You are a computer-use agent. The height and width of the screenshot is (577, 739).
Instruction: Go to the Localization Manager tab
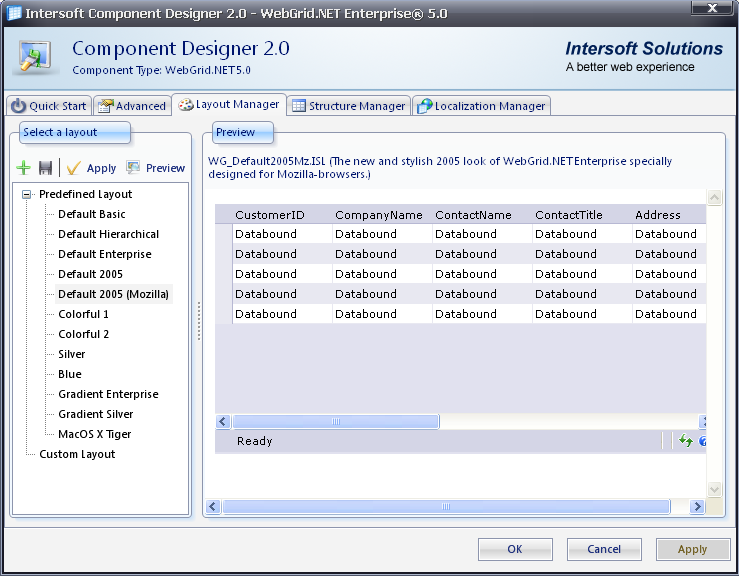coord(481,106)
